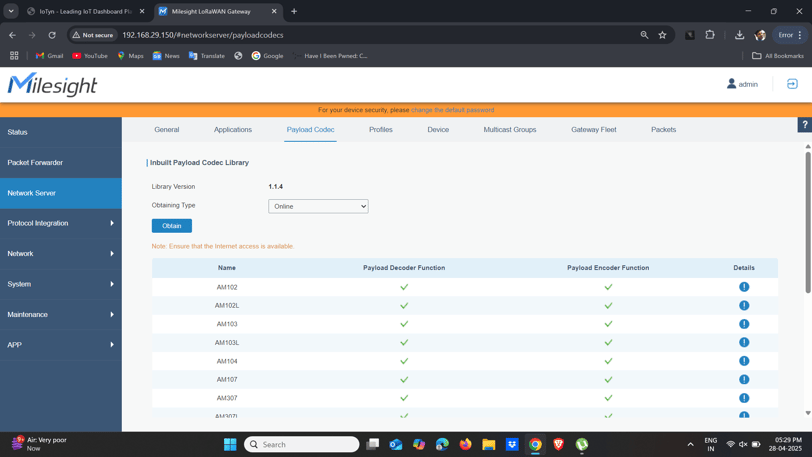Click the Air: Very poor weather widget
Image resolution: width=812 pixels, height=457 pixels.
[x=39, y=444]
